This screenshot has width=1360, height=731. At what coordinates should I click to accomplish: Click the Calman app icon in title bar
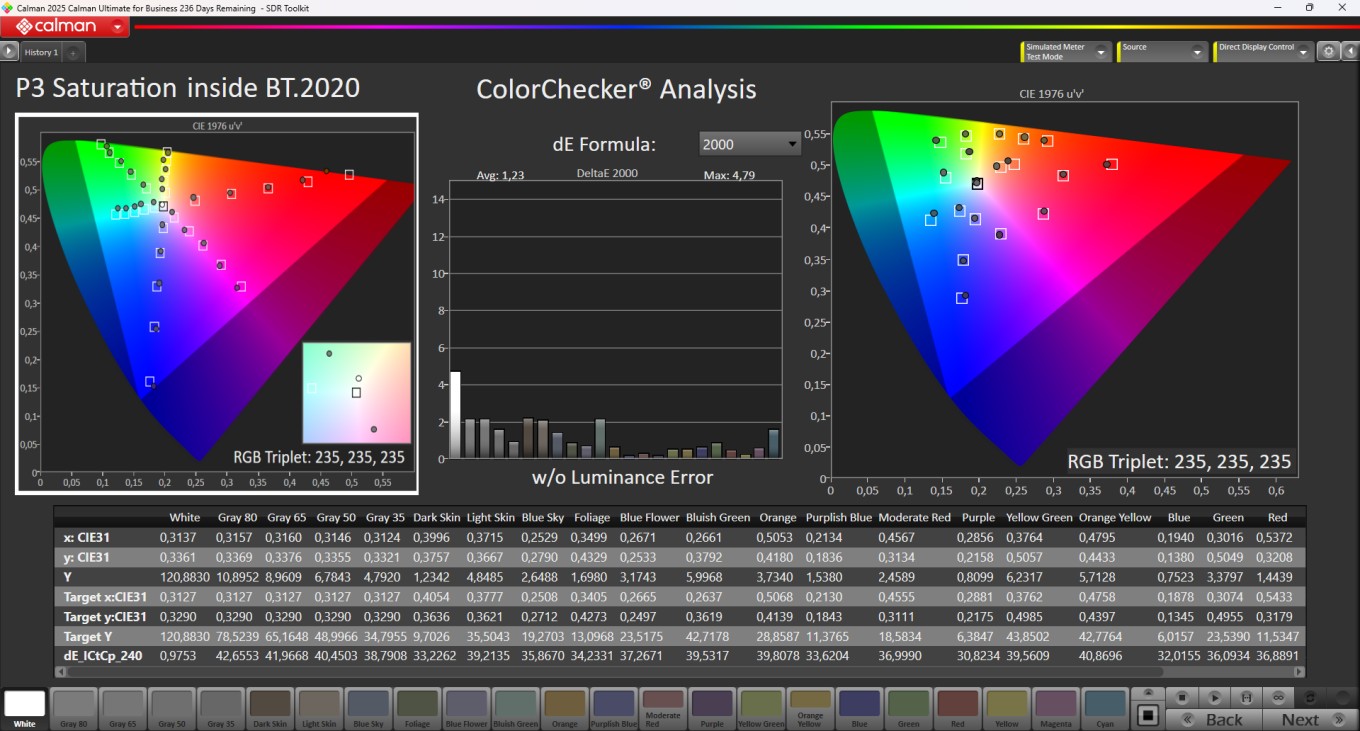coord(8,7)
